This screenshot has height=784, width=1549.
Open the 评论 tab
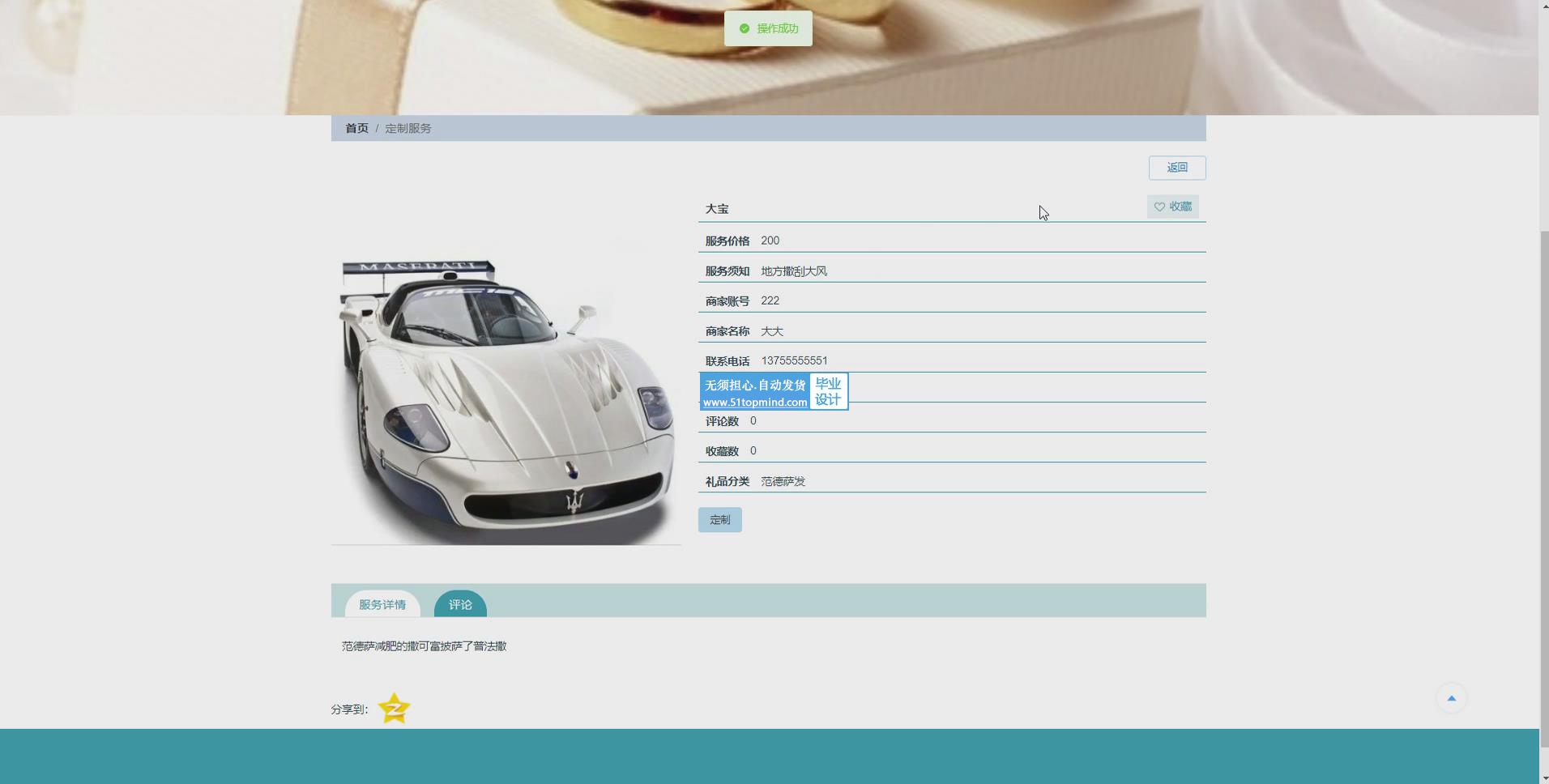pos(460,605)
